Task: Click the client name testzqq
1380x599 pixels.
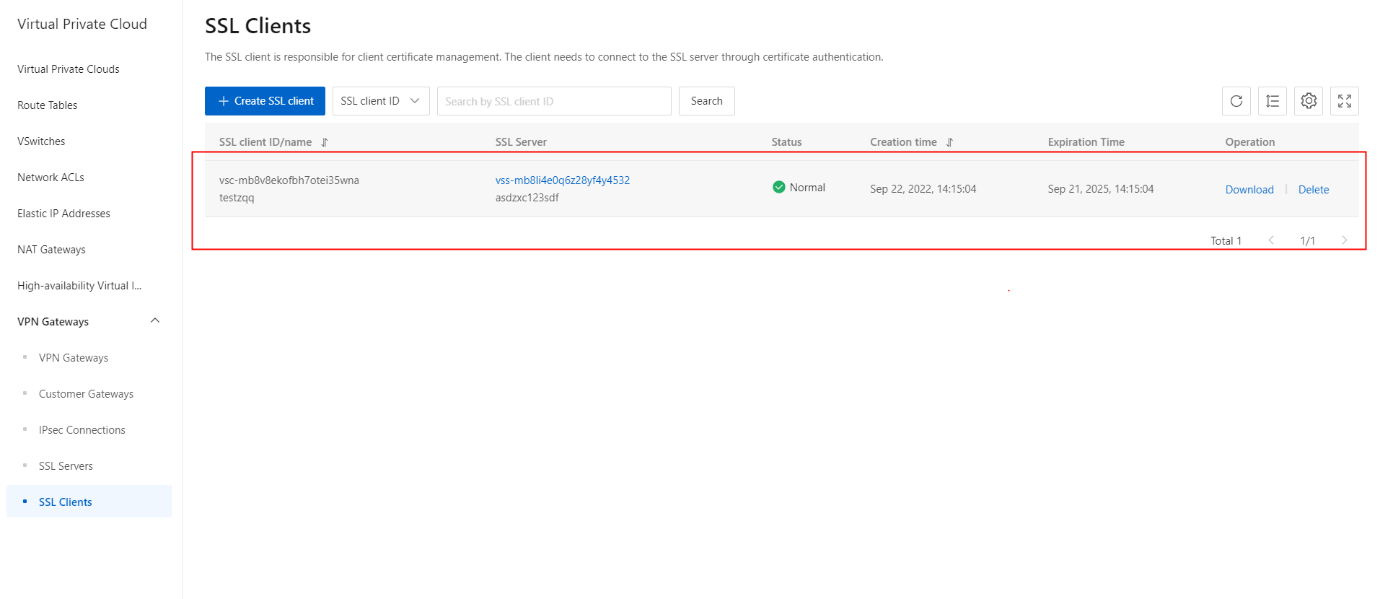Action: pos(237,198)
